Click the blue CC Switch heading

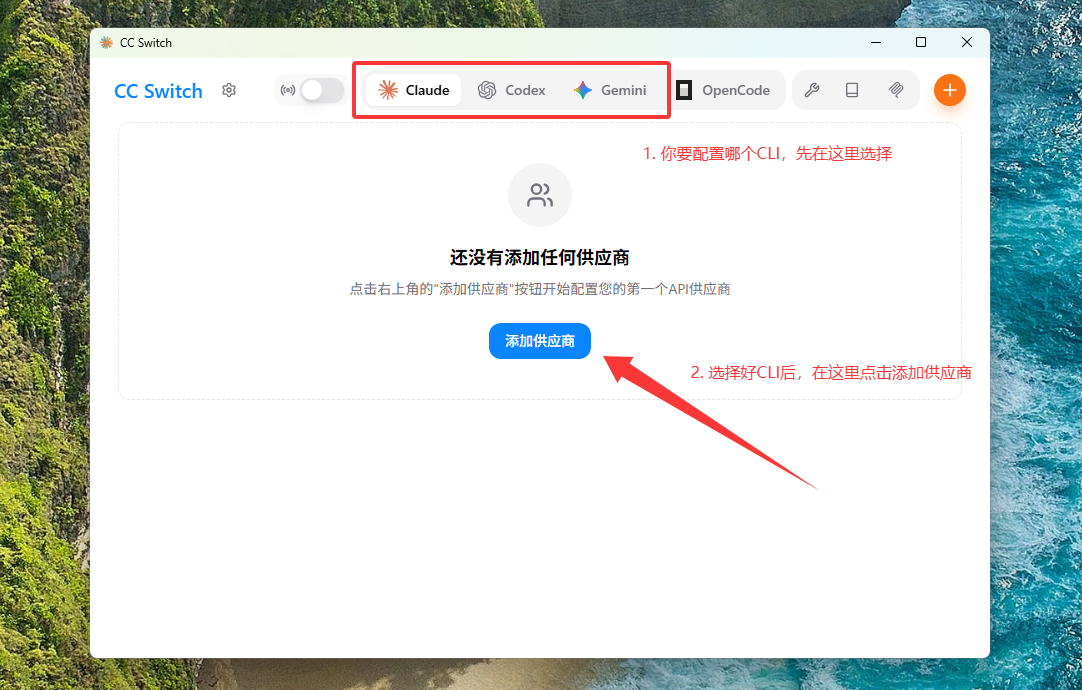click(x=158, y=91)
